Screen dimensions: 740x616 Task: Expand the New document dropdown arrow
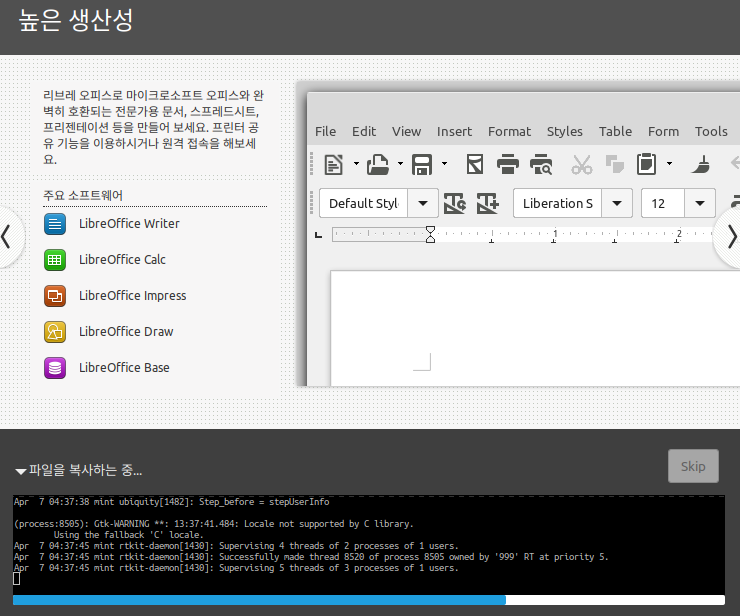tap(356, 164)
